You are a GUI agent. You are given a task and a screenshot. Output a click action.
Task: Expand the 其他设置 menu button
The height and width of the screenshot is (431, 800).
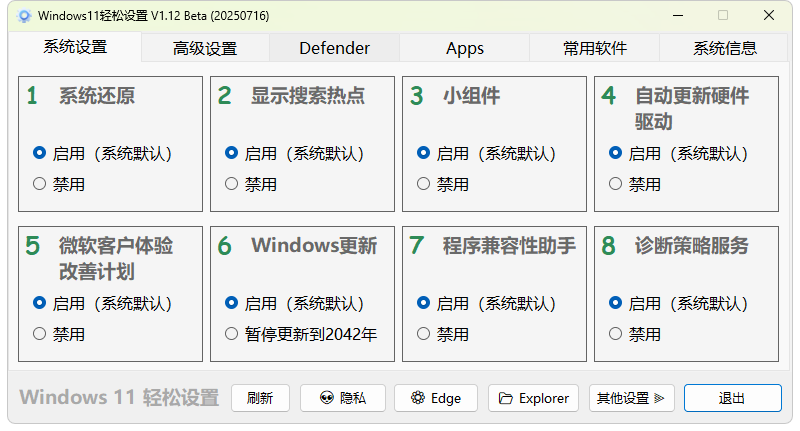[x=632, y=398]
